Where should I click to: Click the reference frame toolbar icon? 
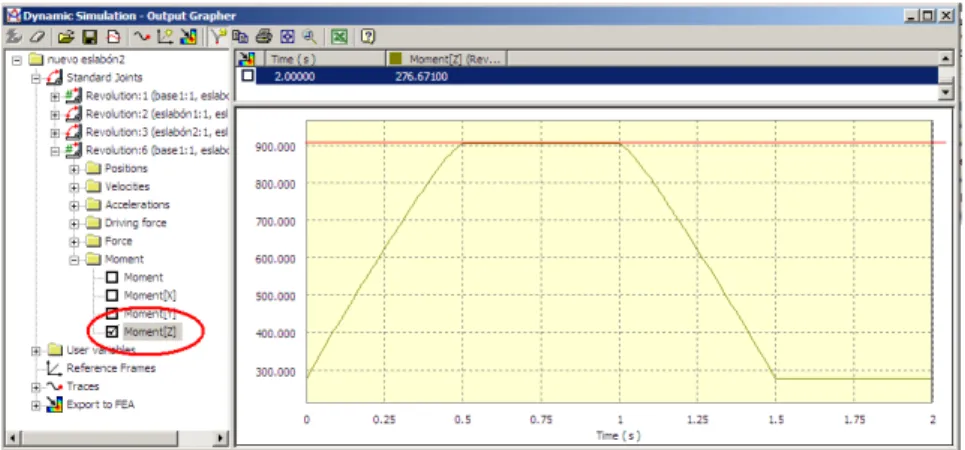(165, 37)
